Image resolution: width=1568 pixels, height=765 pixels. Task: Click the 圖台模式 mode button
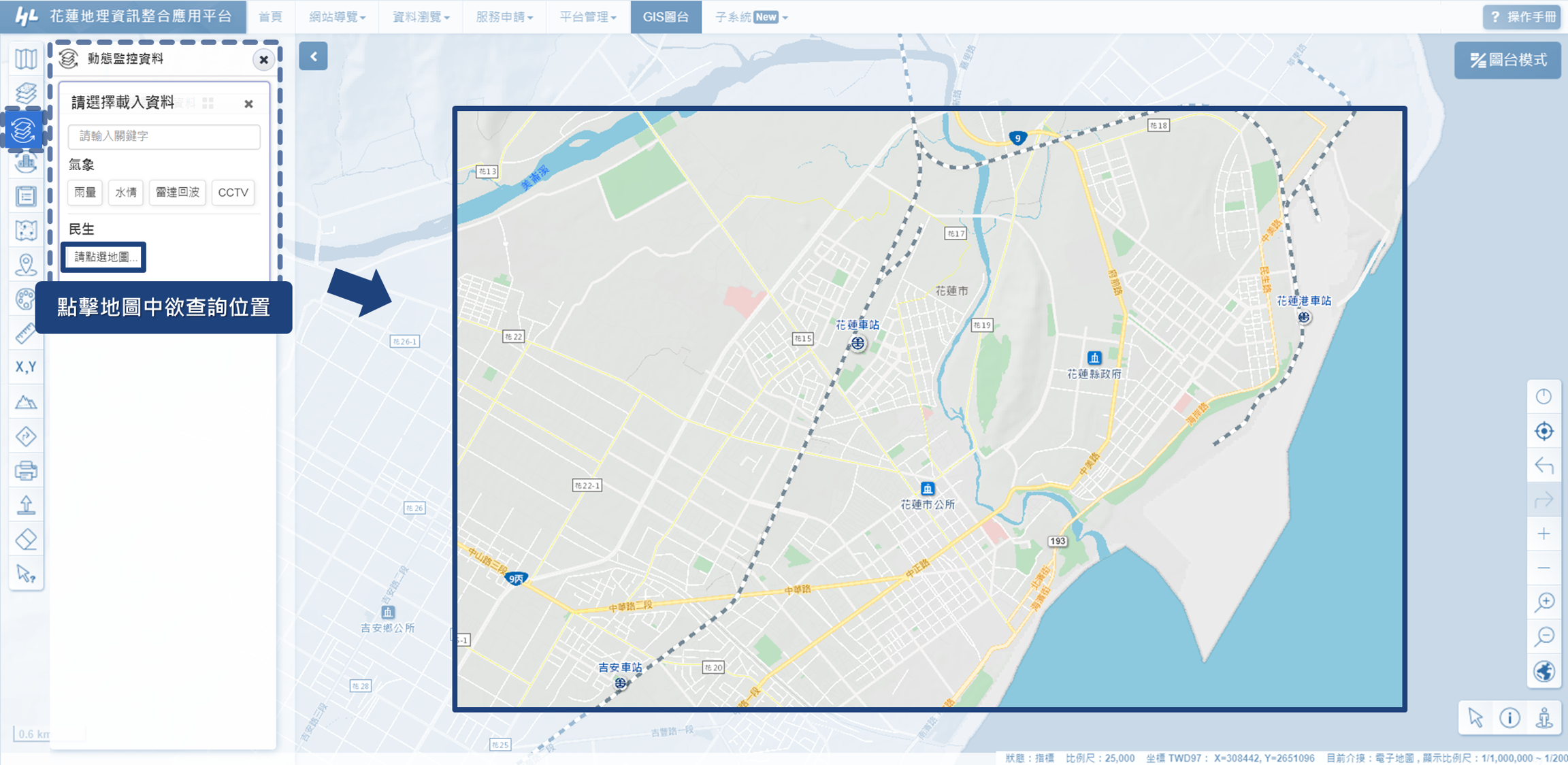point(1507,61)
